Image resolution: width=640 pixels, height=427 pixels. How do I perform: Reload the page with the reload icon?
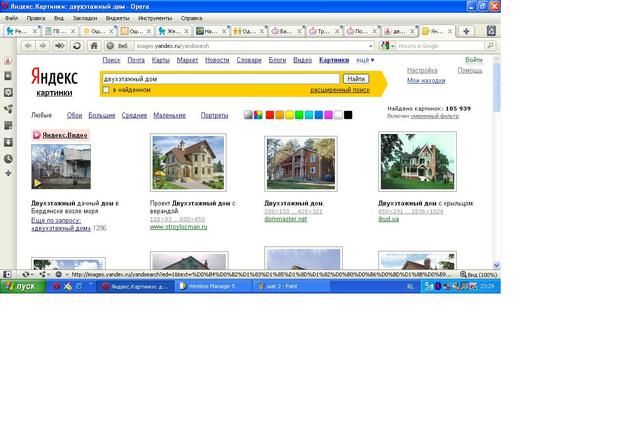tap(76, 46)
